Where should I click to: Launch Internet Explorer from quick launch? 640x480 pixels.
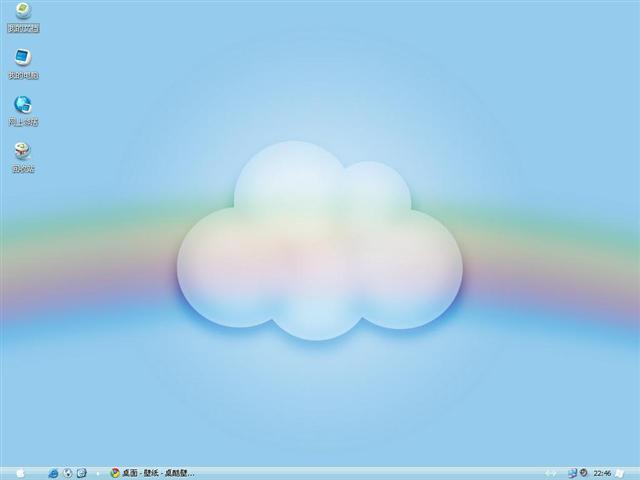(53, 473)
